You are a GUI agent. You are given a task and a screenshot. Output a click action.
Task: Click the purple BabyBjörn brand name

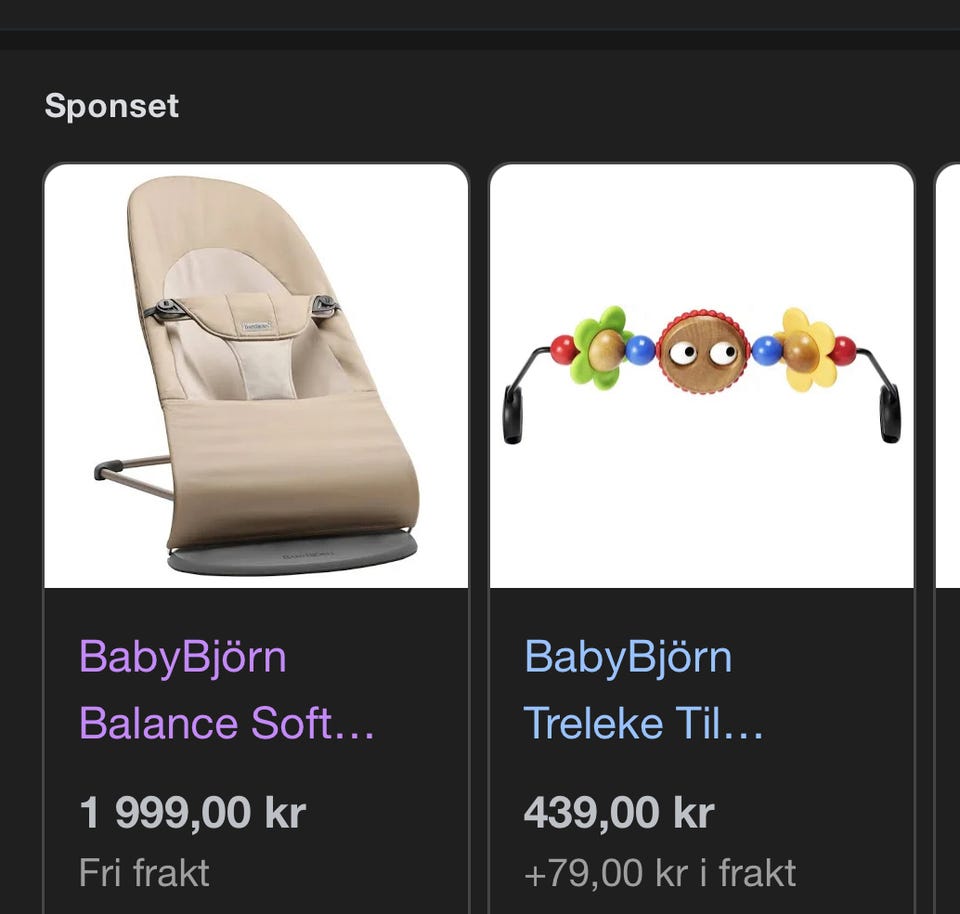pos(182,657)
